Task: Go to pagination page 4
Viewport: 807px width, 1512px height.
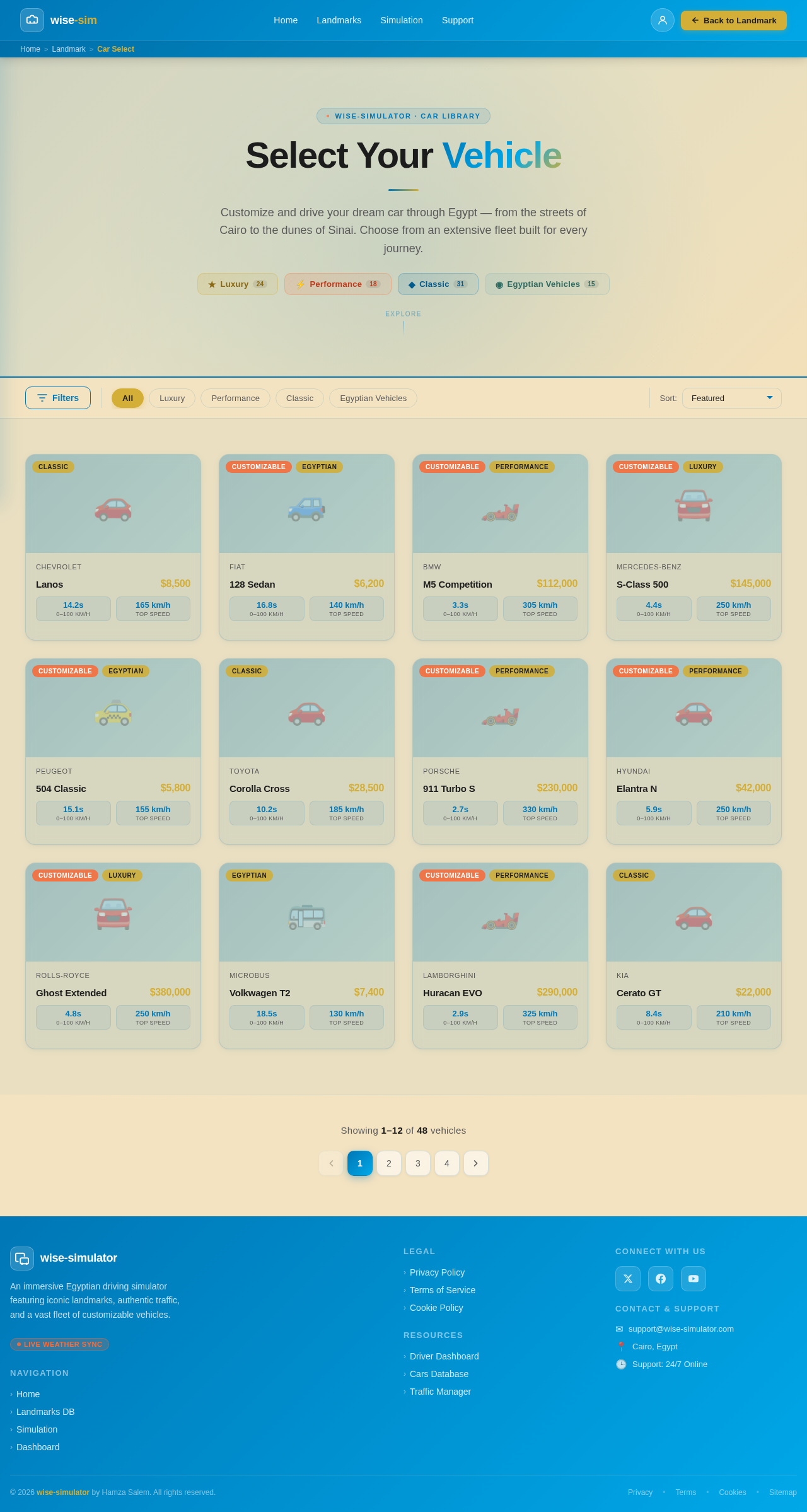Action: pos(447,1163)
